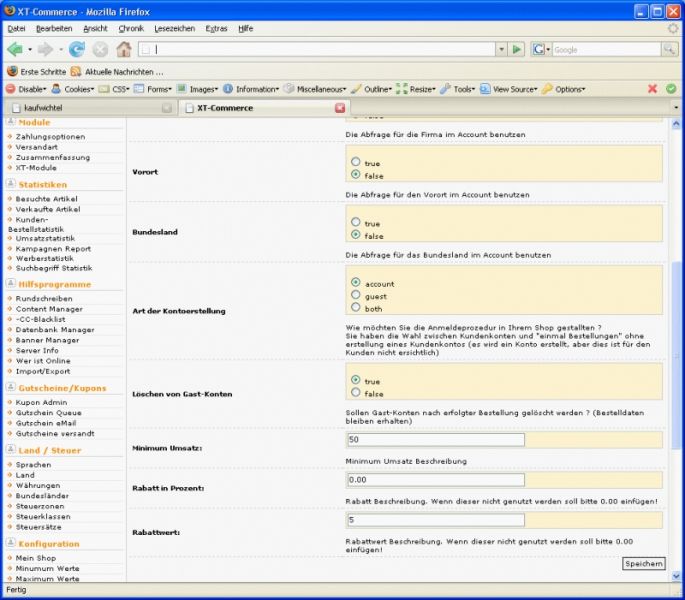Open the Disable developer toolbar menu

(26, 89)
